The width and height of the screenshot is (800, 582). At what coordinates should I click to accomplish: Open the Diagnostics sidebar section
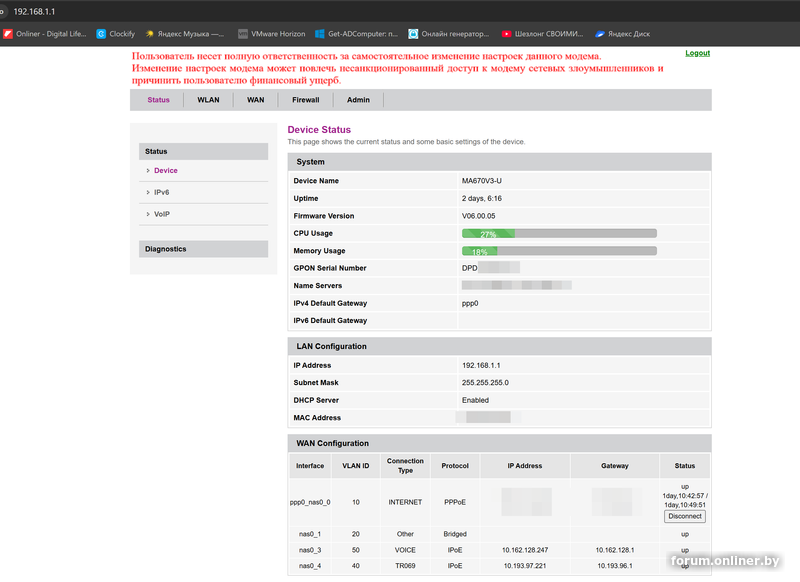click(166, 249)
